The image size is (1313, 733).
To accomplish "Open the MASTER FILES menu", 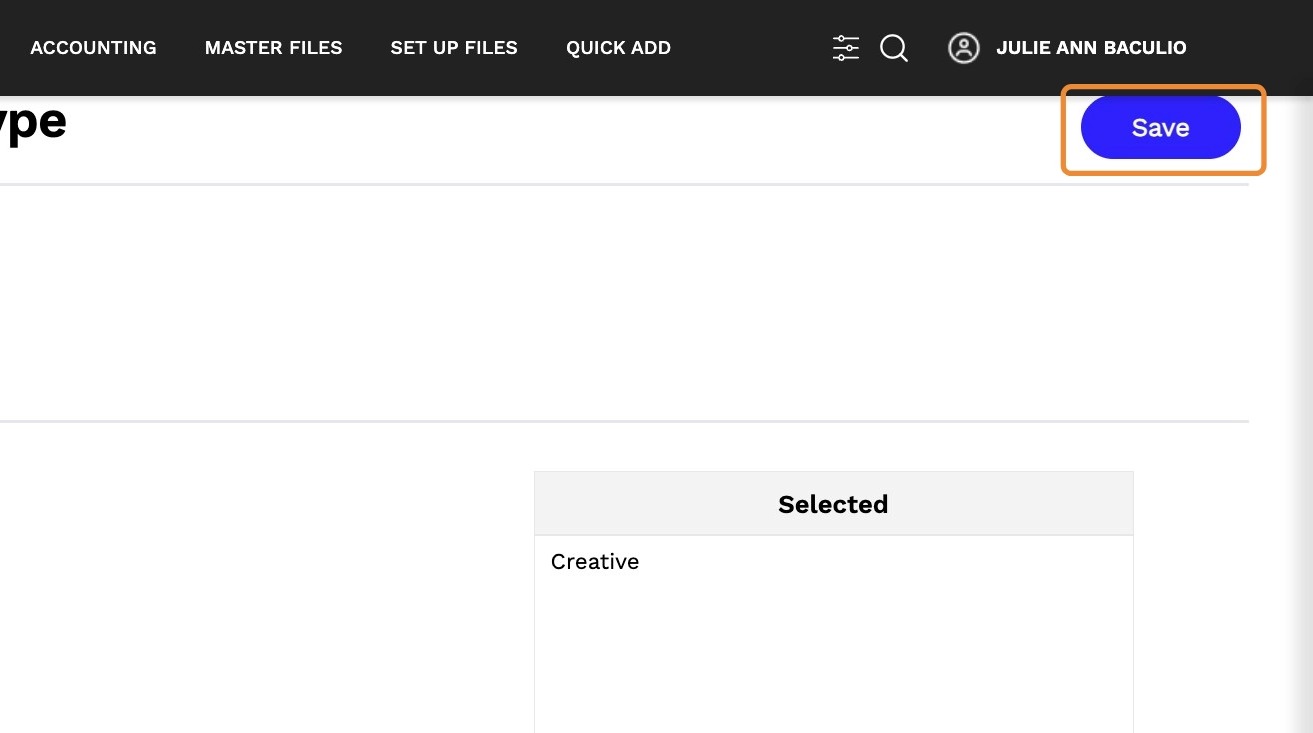I will click(x=273, y=48).
